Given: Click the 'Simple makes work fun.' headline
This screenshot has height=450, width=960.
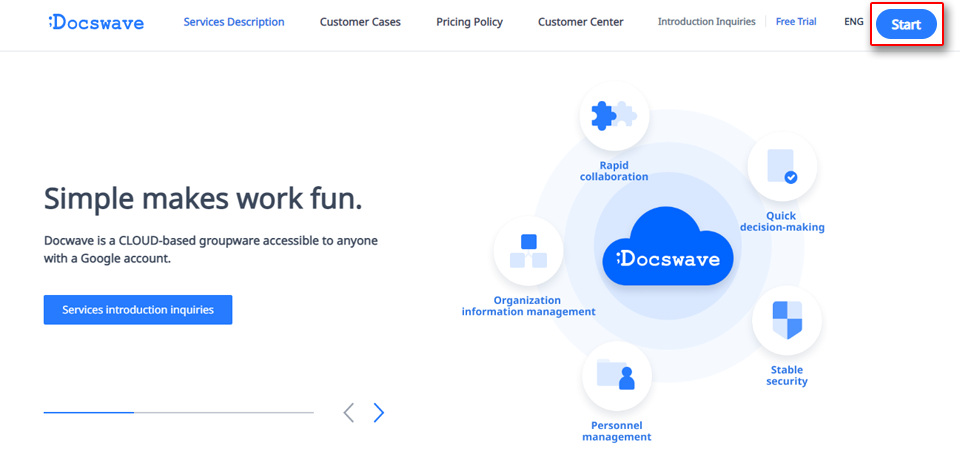Looking at the screenshot, I should click(203, 198).
